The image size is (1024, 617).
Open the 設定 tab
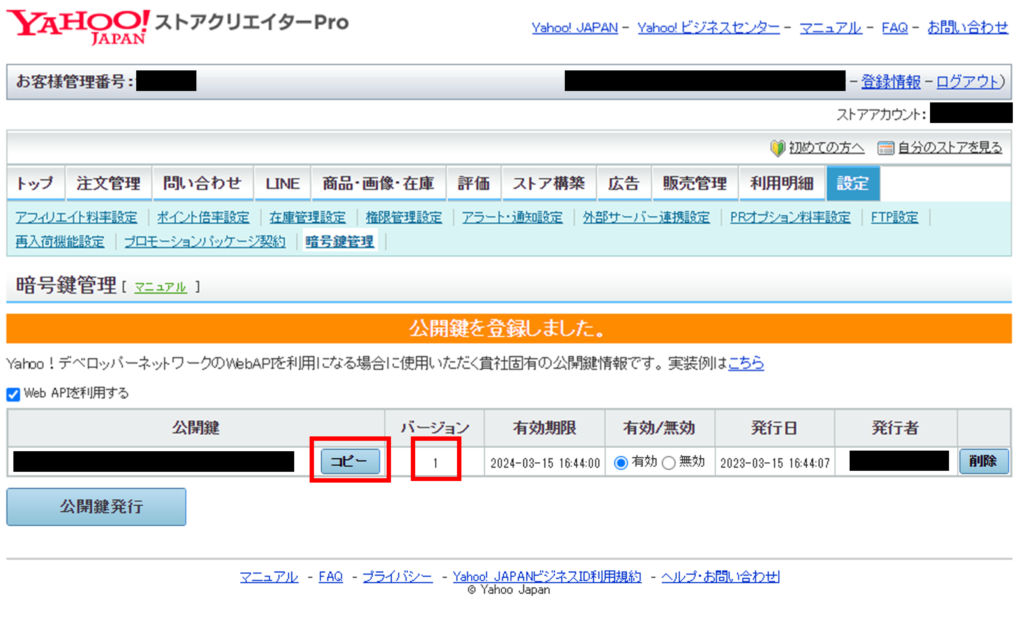coord(853,184)
